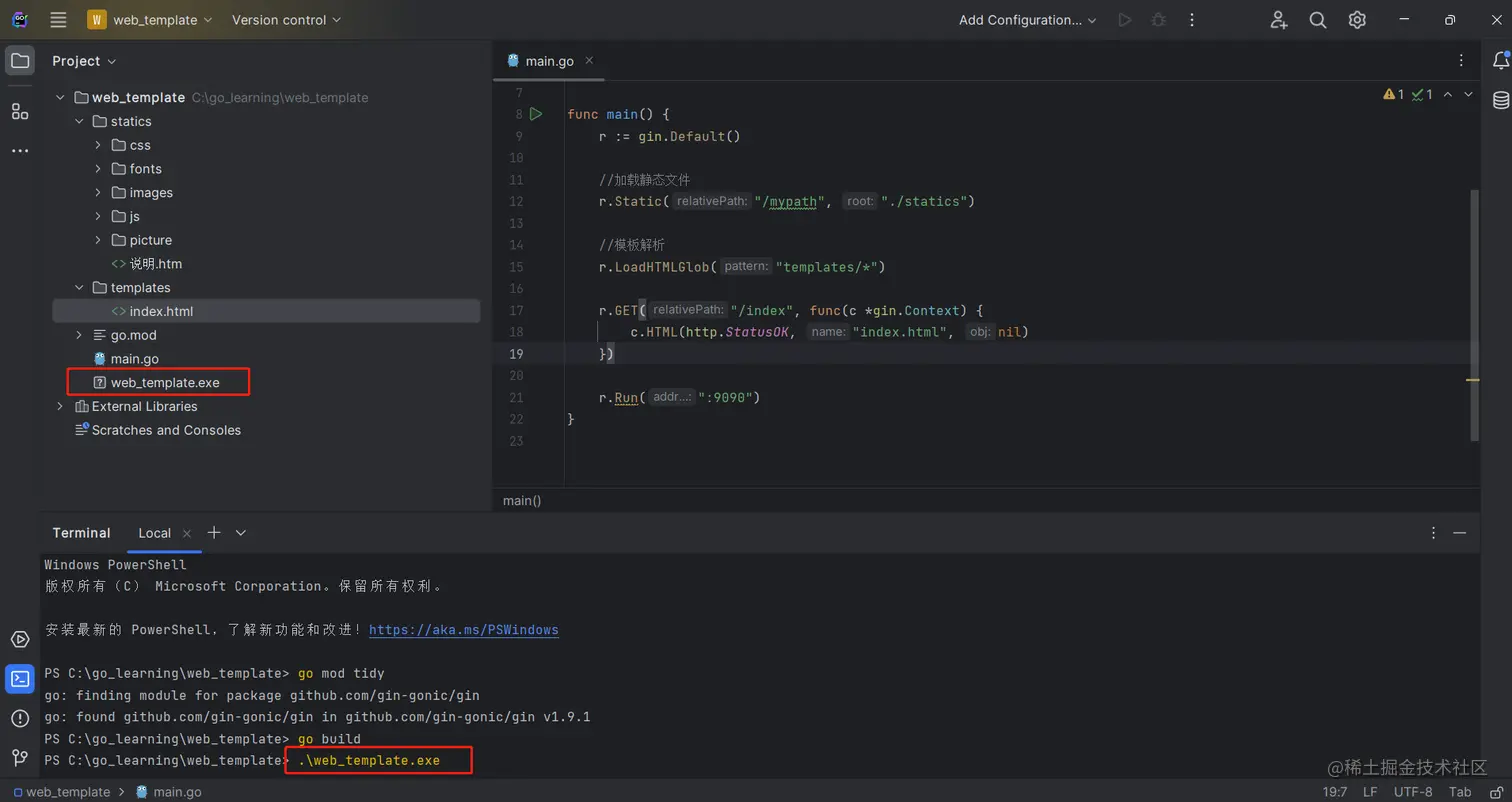1512x802 pixels.
Task: Open terminal options three-dot menu
Action: (x=1434, y=533)
